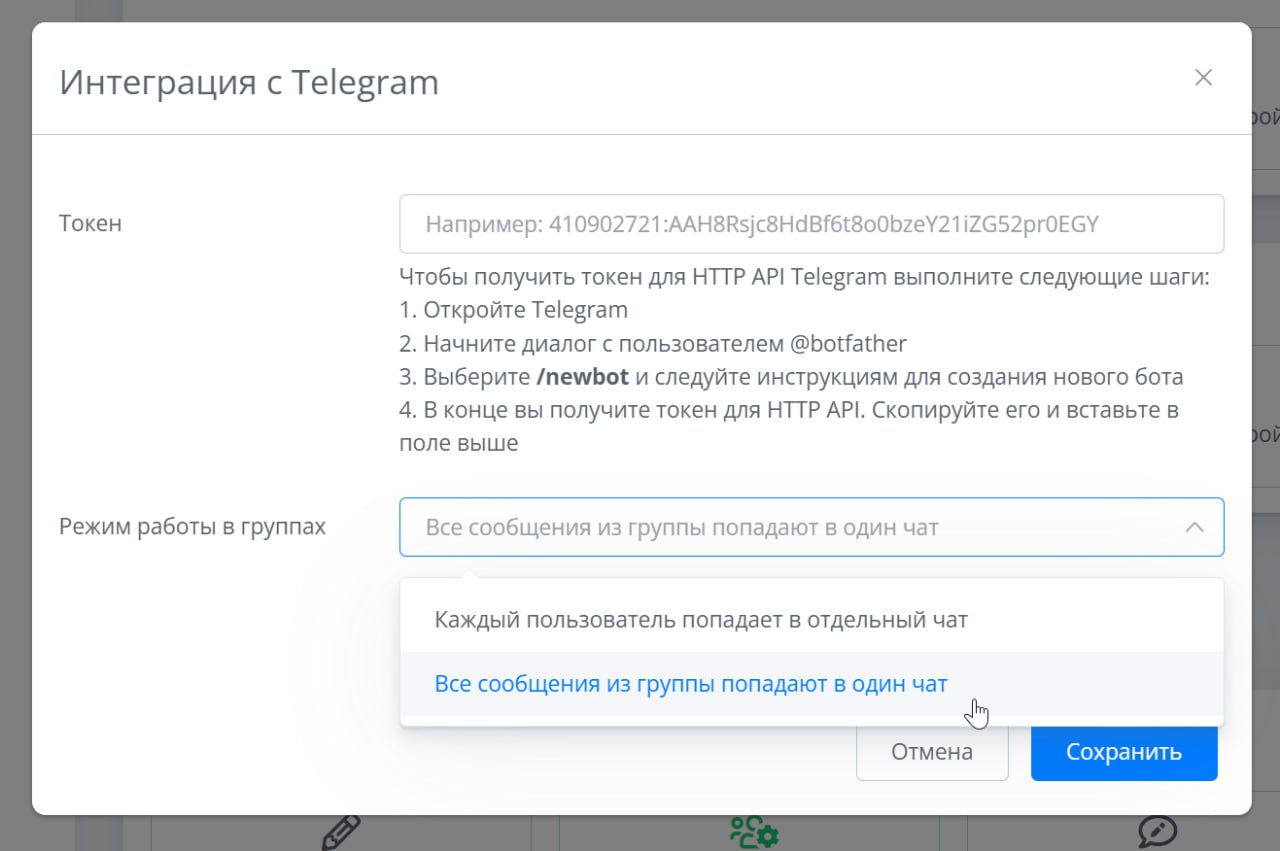Image resolution: width=1280 pixels, height=851 pixels.
Task: Choose 'Все сообщения из группы попадают в один чат' option
Action: (x=691, y=684)
